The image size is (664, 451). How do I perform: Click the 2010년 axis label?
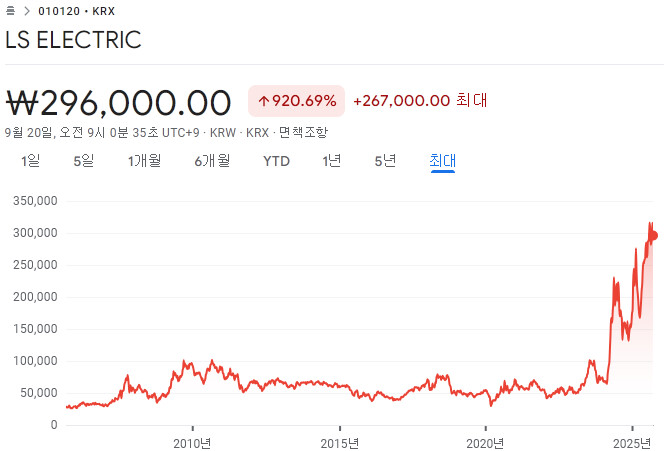(x=192, y=443)
